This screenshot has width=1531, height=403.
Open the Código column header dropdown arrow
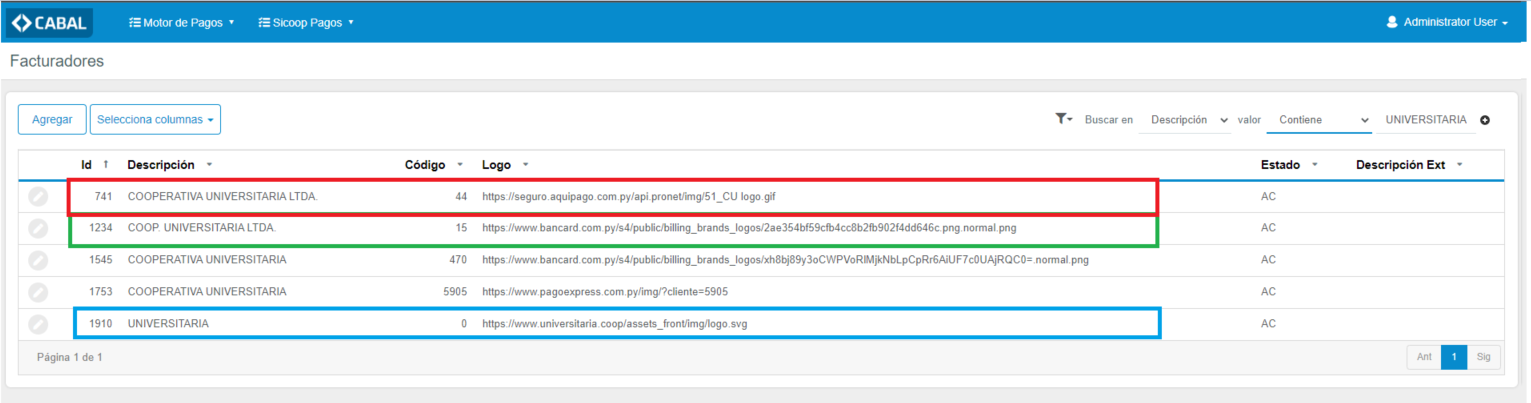click(460, 165)
